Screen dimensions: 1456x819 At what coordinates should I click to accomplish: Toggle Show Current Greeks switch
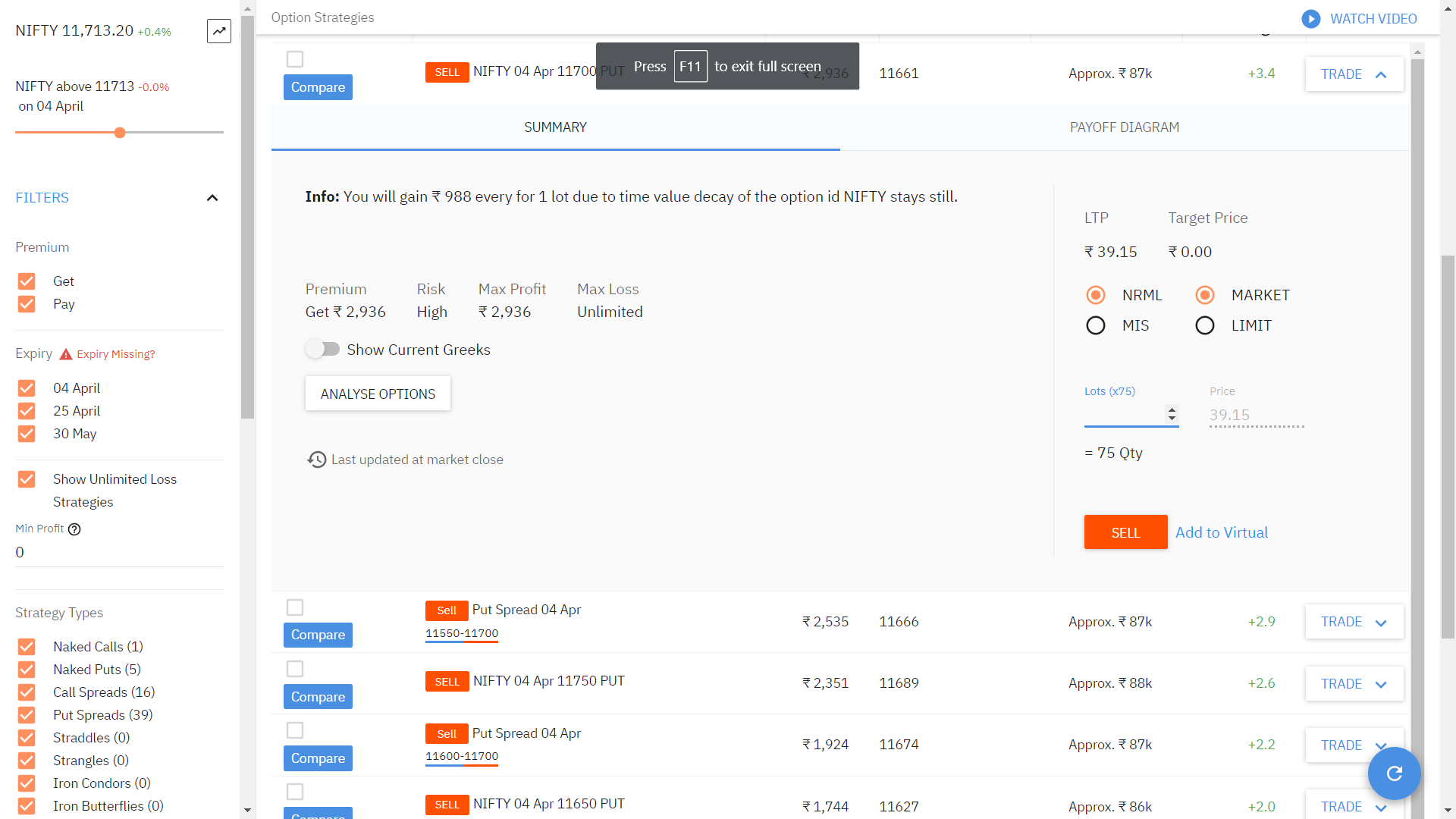322,349
